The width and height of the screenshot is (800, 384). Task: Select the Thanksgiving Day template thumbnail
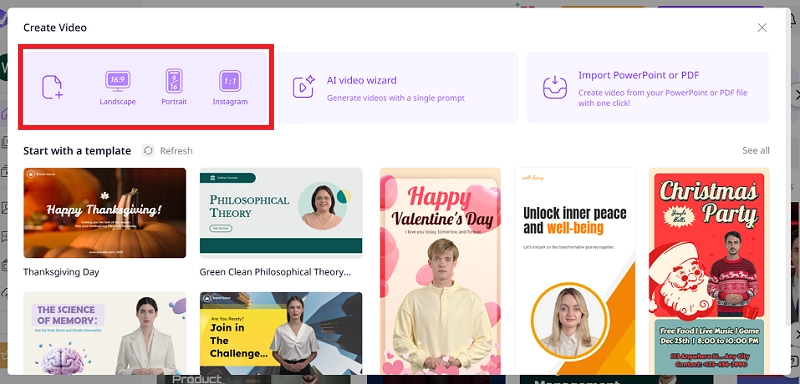point(105,213)
